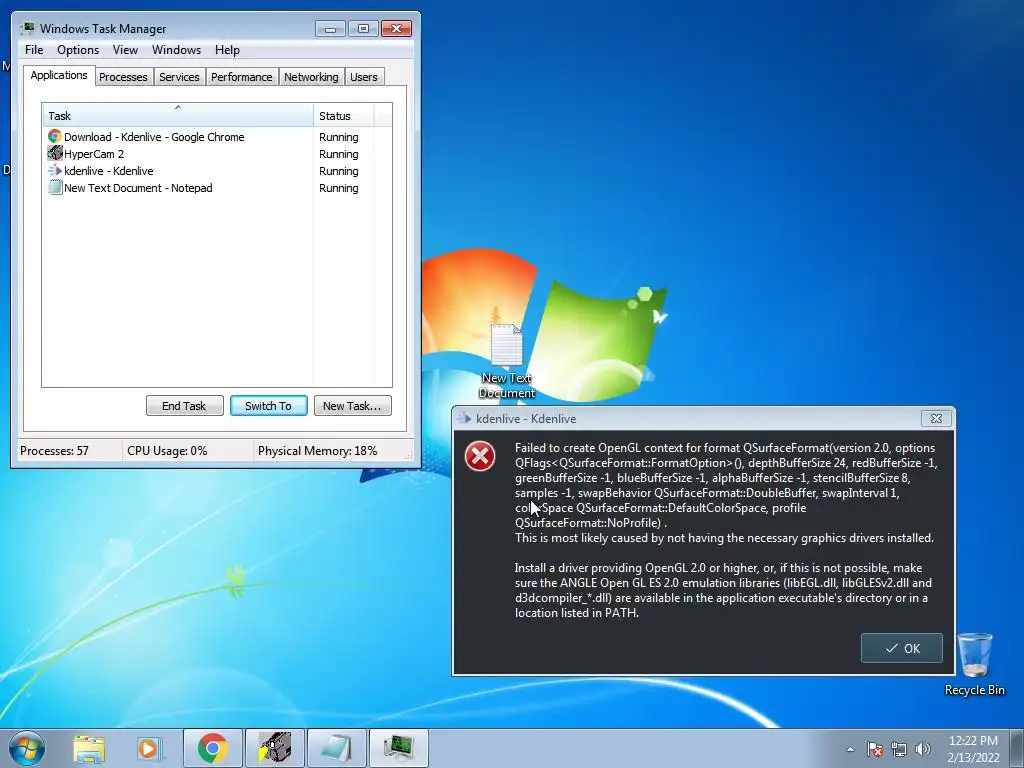Switch to Notepad on the taskbar
Image resolution: width=1024 pixels, height=768 pixels.
[337, 748]
